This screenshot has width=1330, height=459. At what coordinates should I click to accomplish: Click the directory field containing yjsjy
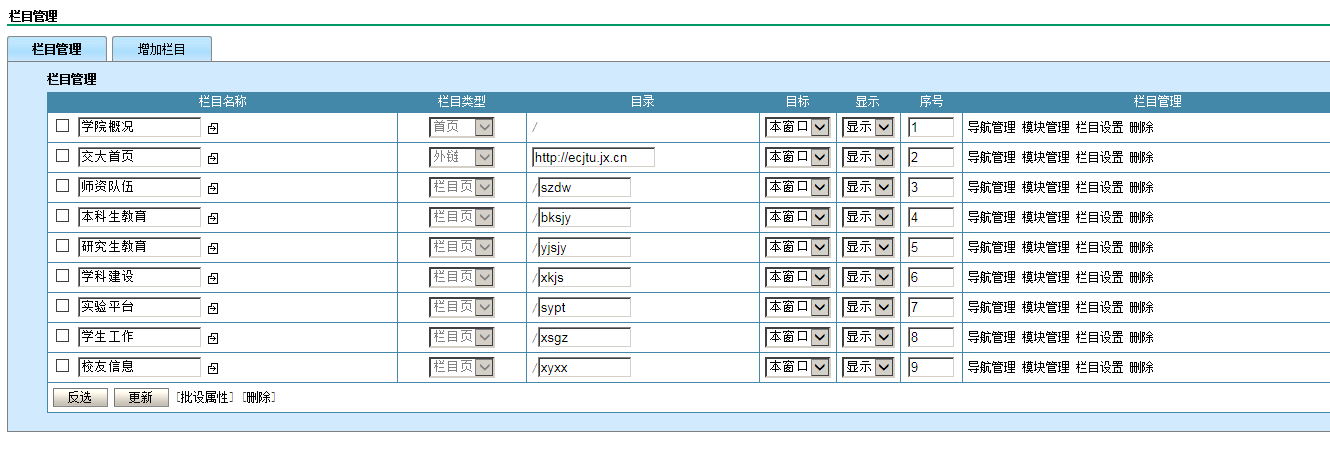point(584,248)
